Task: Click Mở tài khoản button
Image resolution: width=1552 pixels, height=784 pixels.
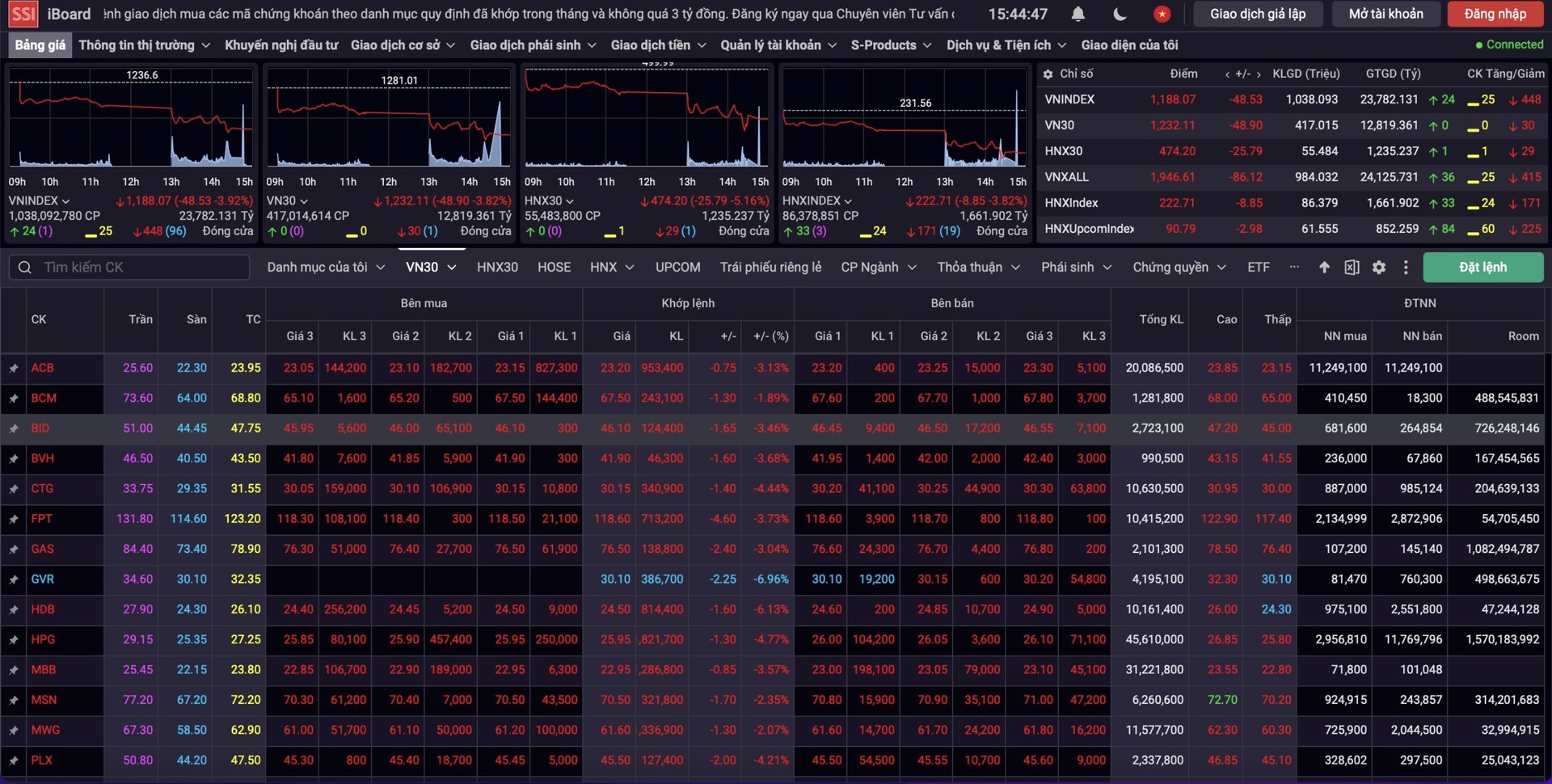Action: tap(1386, 14)
